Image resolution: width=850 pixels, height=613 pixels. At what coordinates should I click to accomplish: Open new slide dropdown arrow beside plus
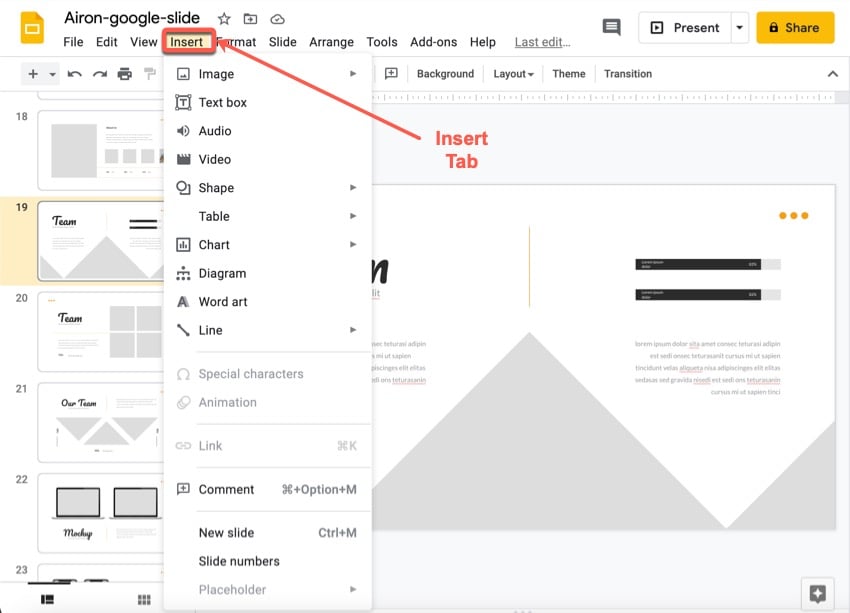point(52,74)
